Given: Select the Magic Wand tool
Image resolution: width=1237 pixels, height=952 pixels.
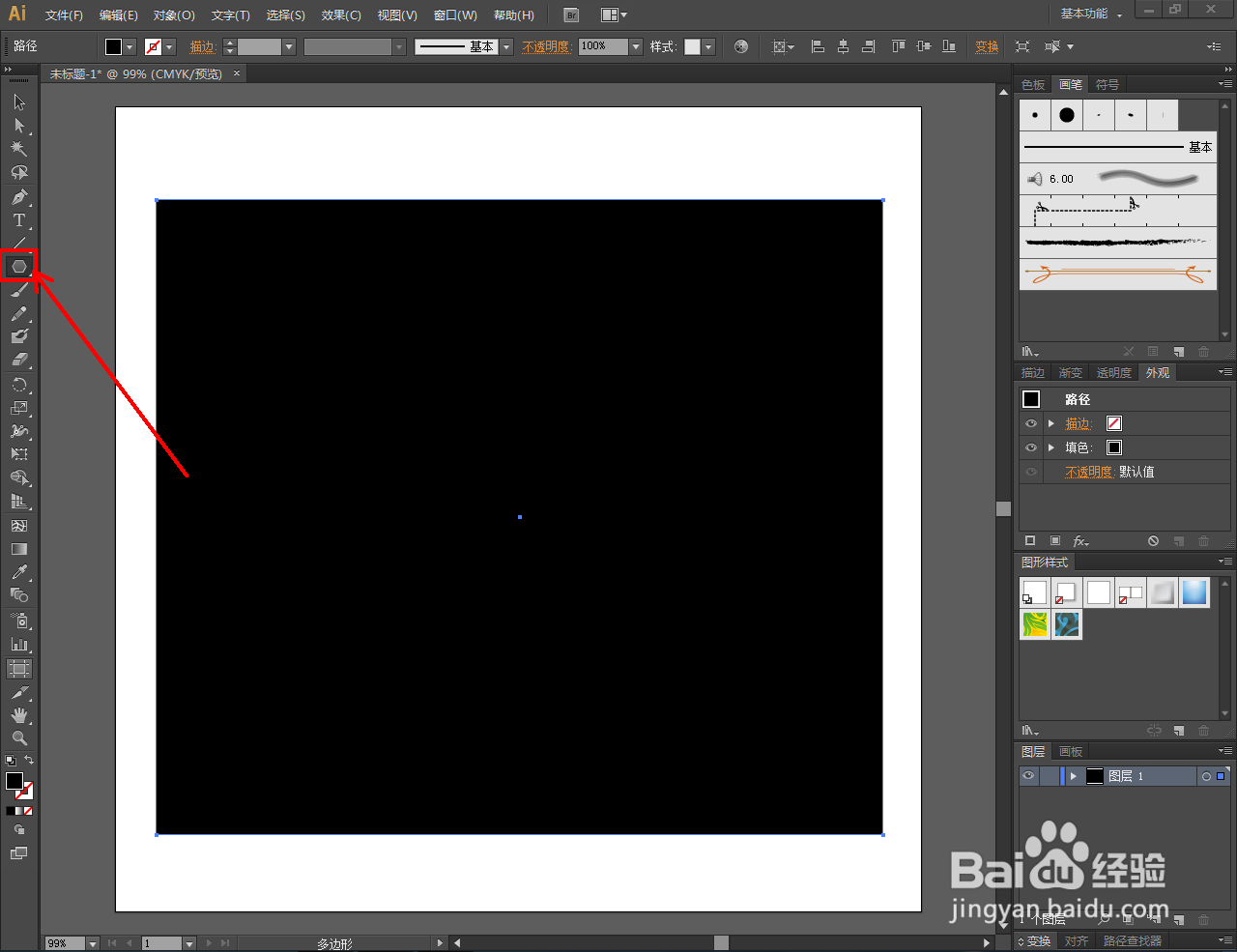Looking at the screenshot, I should point(19,149).
